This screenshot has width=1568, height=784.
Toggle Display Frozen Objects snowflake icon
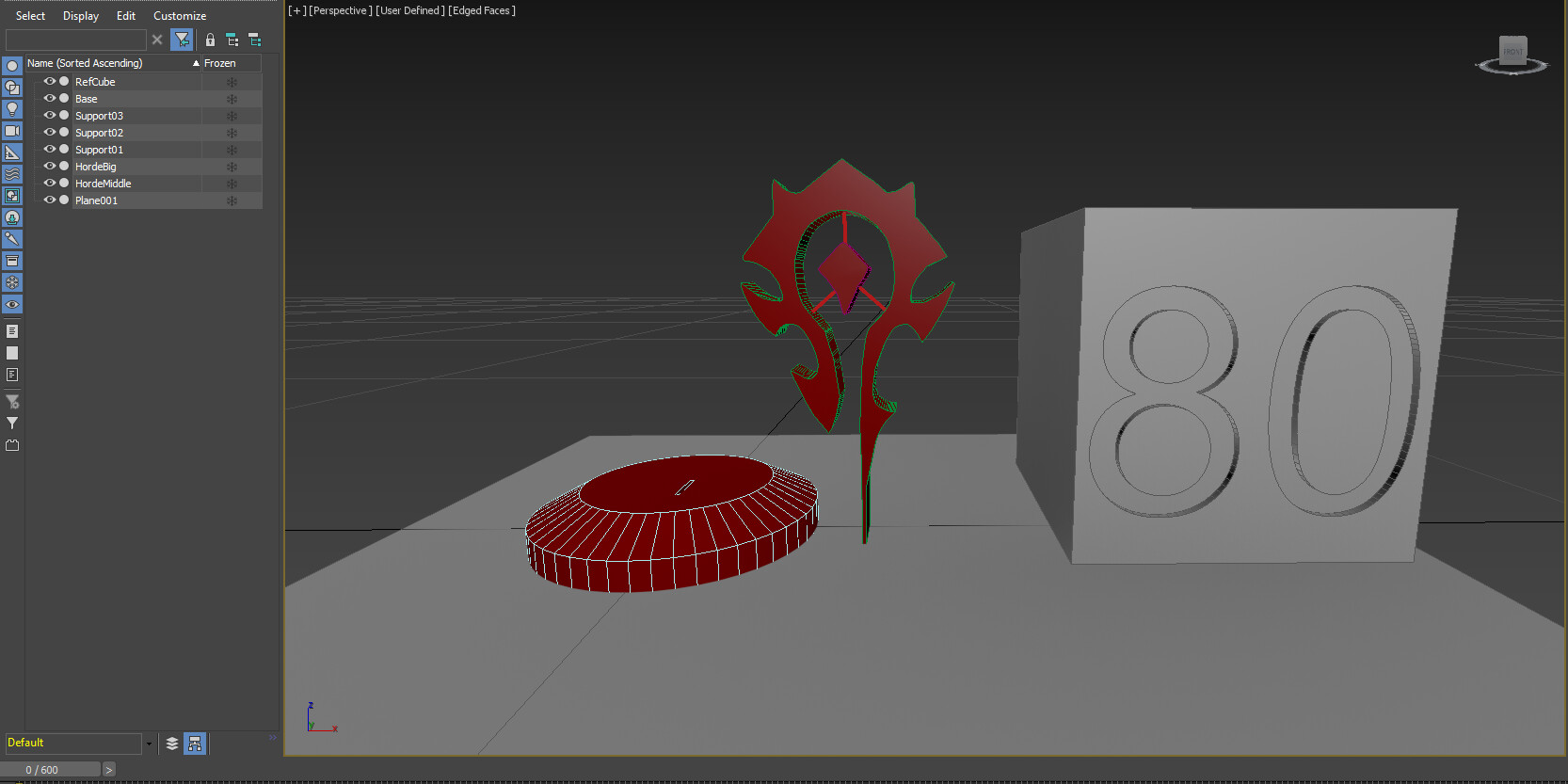12,282
